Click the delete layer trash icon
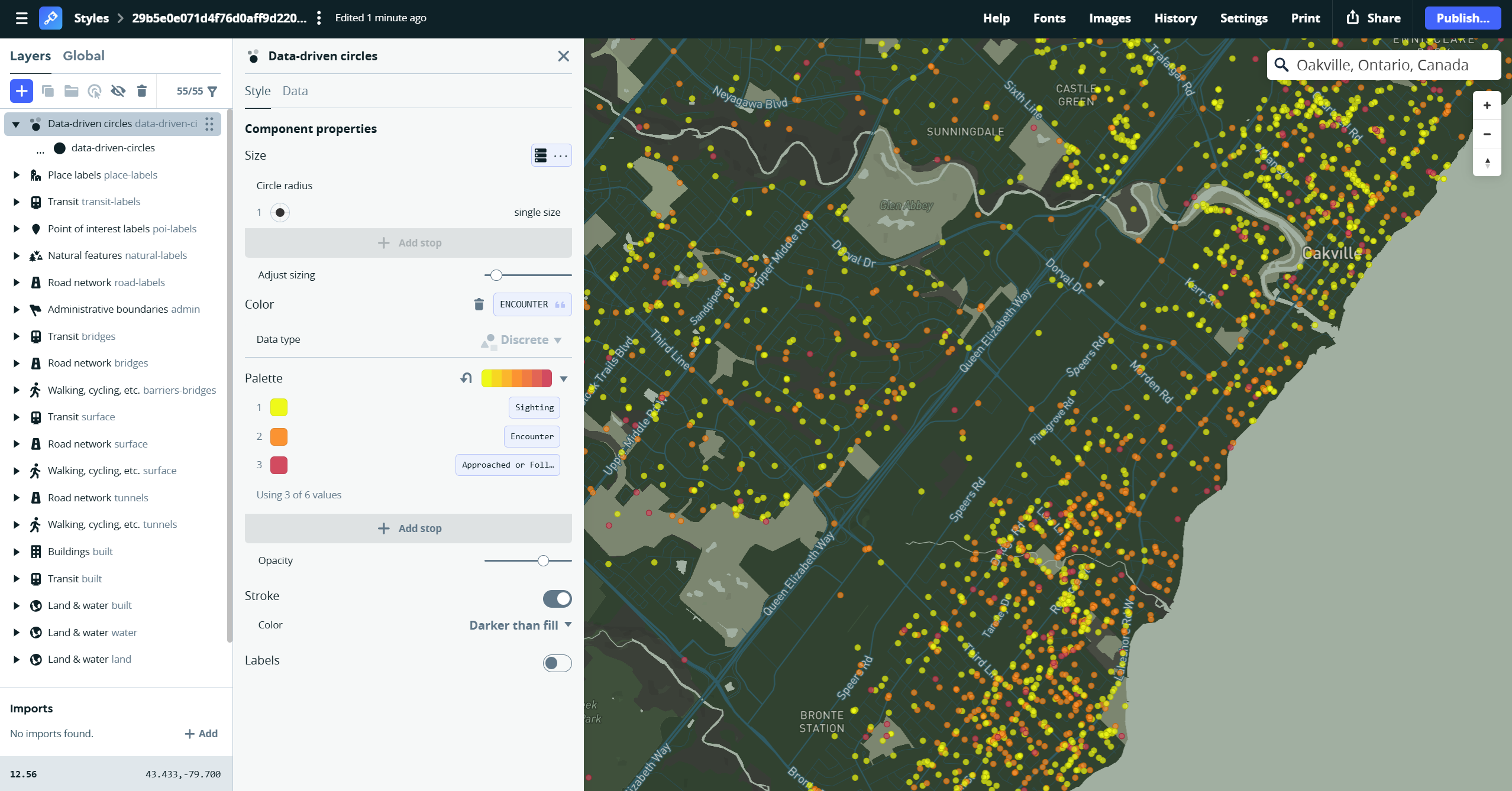1512x791 pixels. point(141,91)
